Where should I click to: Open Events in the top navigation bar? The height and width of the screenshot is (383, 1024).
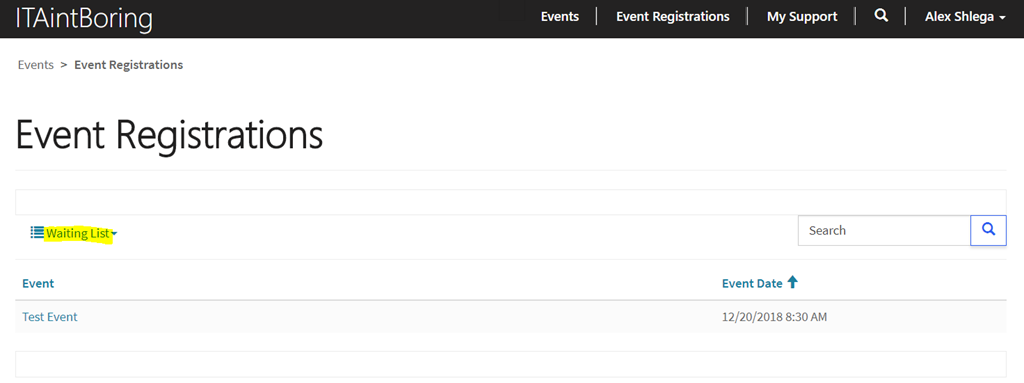(560, 17)
